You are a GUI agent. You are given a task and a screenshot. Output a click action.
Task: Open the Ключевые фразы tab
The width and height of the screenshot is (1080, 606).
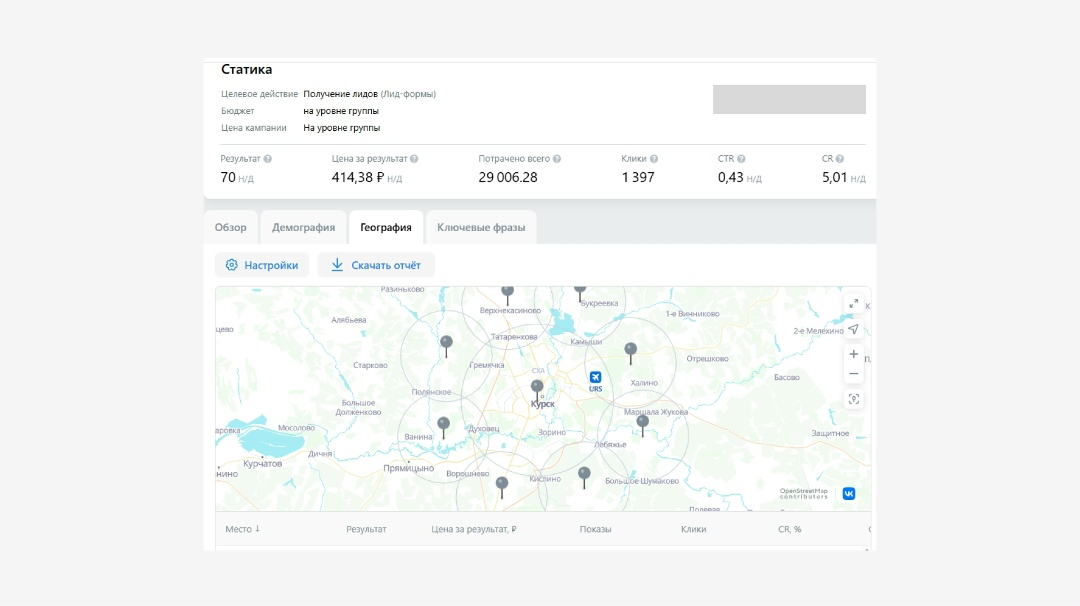coord(480,228)
